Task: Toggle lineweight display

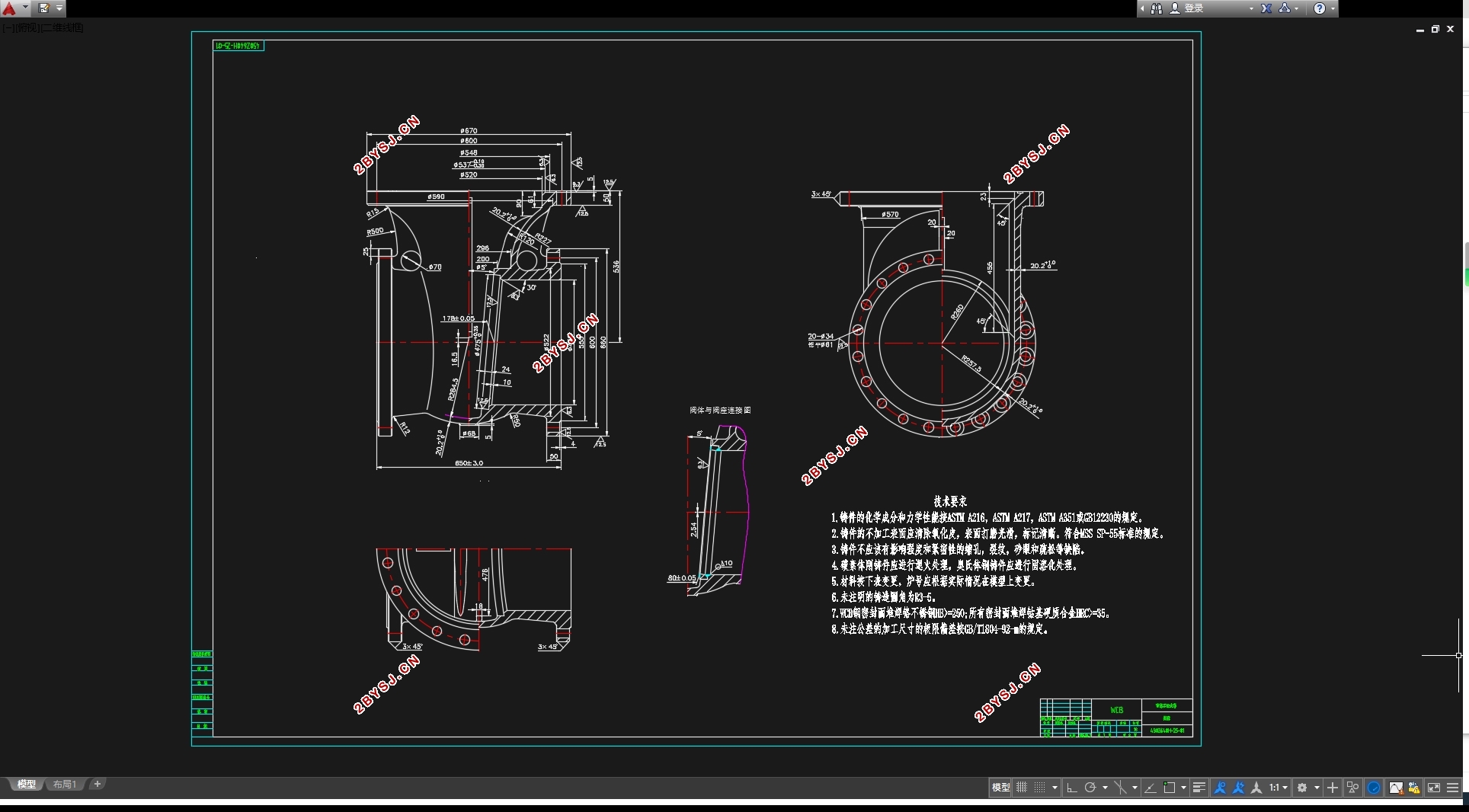Action: pos(1199,788)
